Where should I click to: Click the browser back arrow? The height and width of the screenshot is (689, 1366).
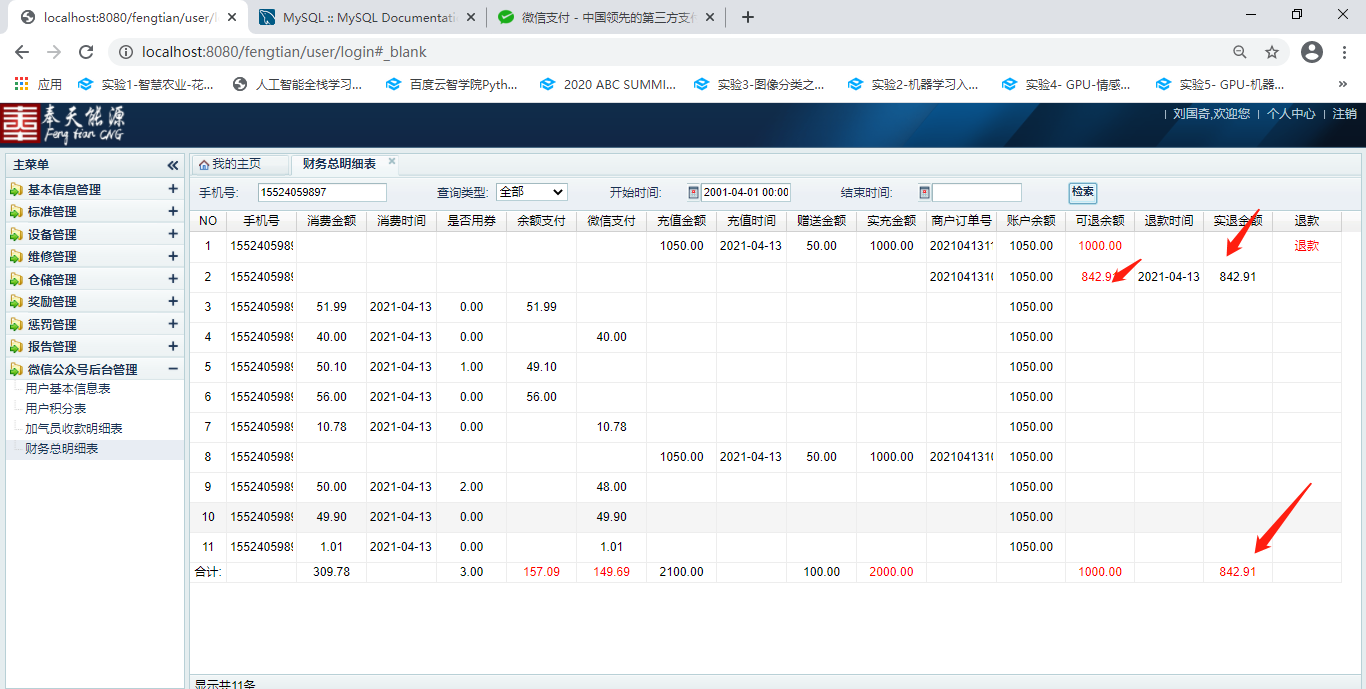click(22, 52)
